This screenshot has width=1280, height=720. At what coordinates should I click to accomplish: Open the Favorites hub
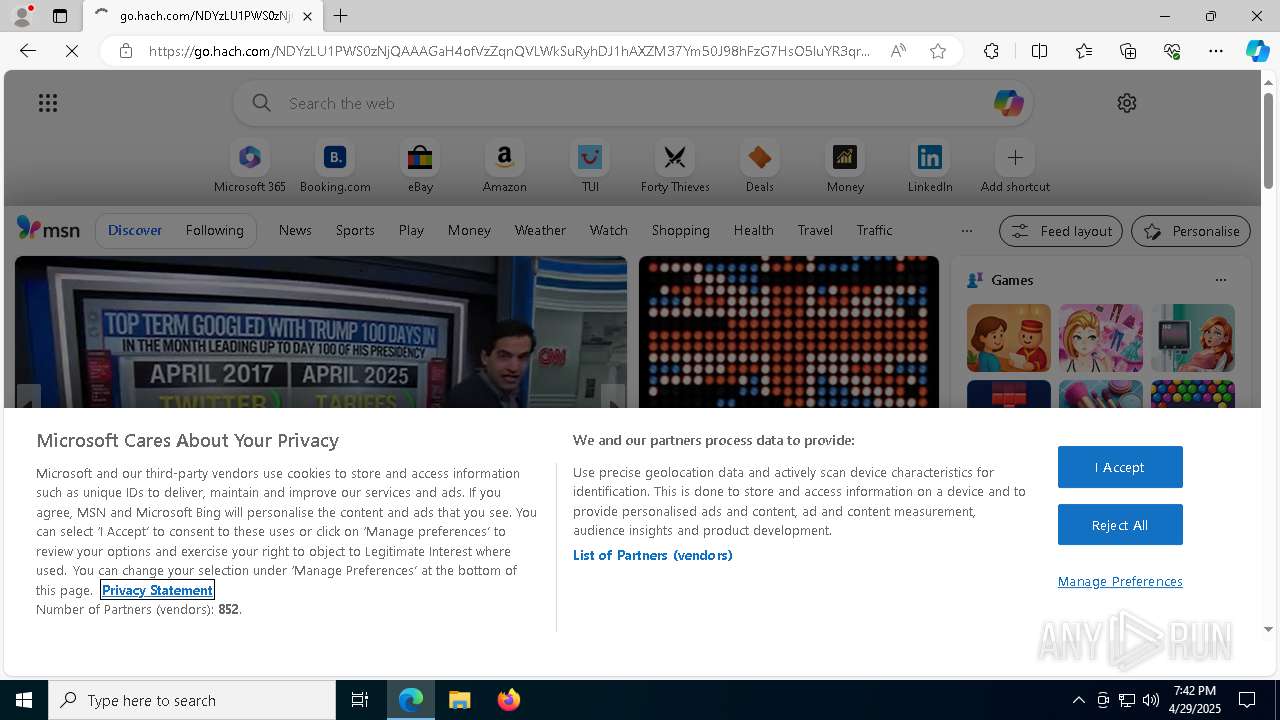coord(1084,51)
